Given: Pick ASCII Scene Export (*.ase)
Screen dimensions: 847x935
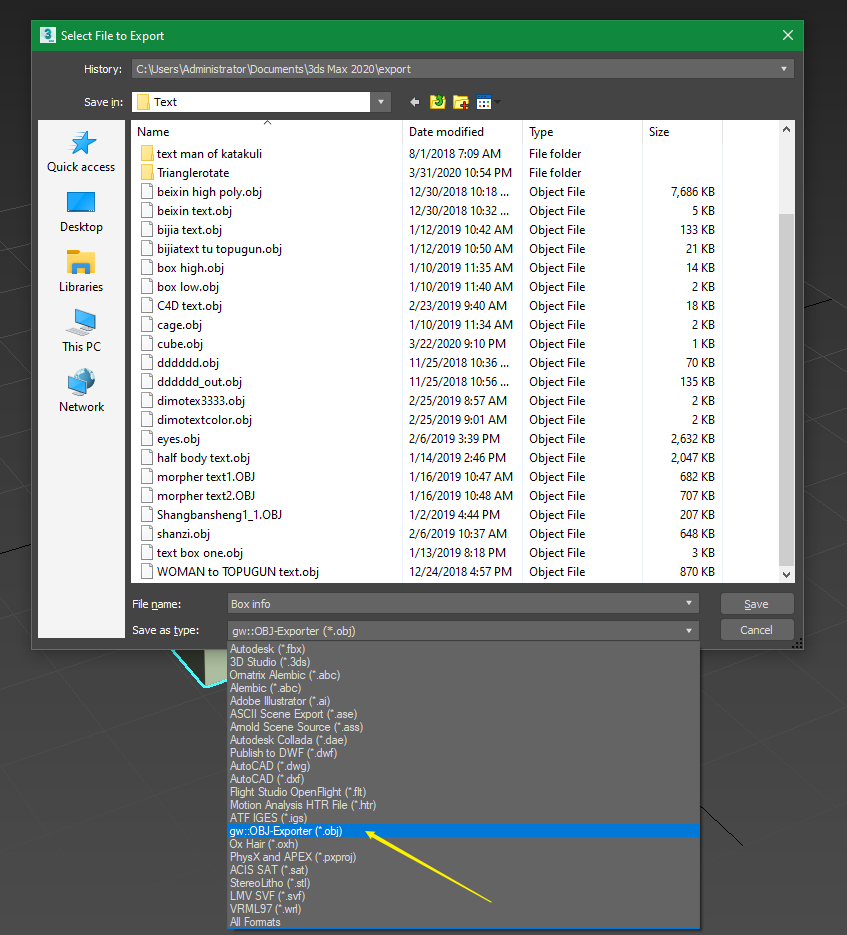Looking at the screenshot, I should (x=293, y=714).
